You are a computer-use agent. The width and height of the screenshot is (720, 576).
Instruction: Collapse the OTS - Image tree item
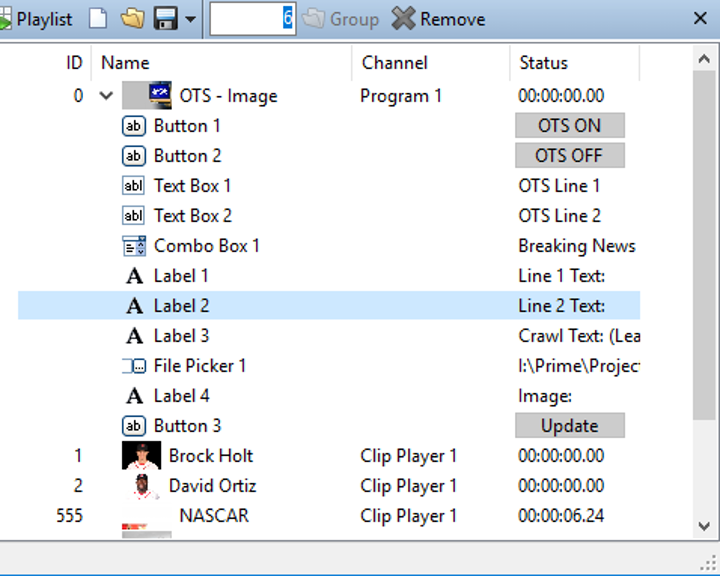coord(107,97)
